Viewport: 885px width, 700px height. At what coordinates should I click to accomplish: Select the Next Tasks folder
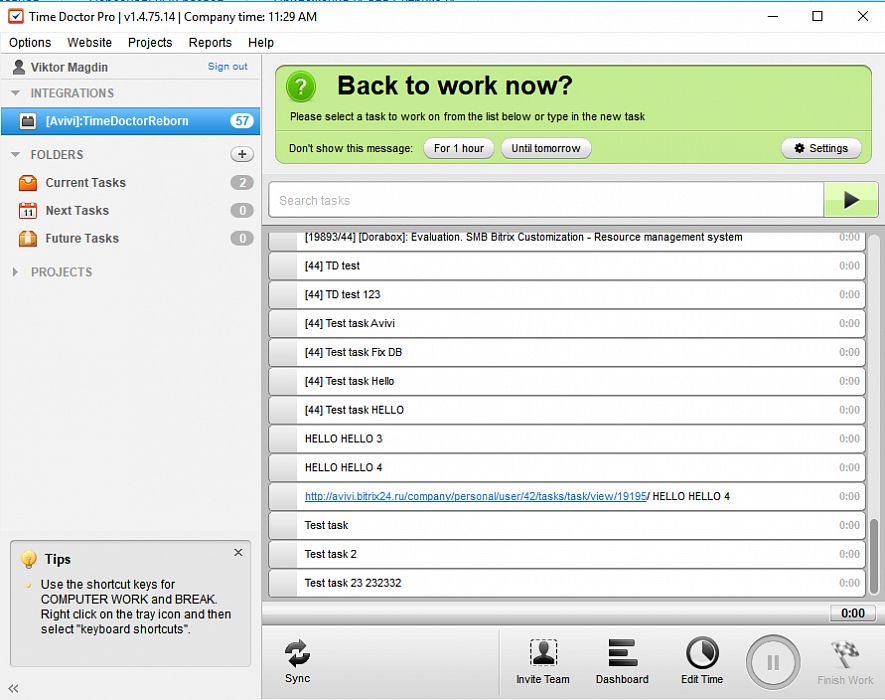coord(130,211)
